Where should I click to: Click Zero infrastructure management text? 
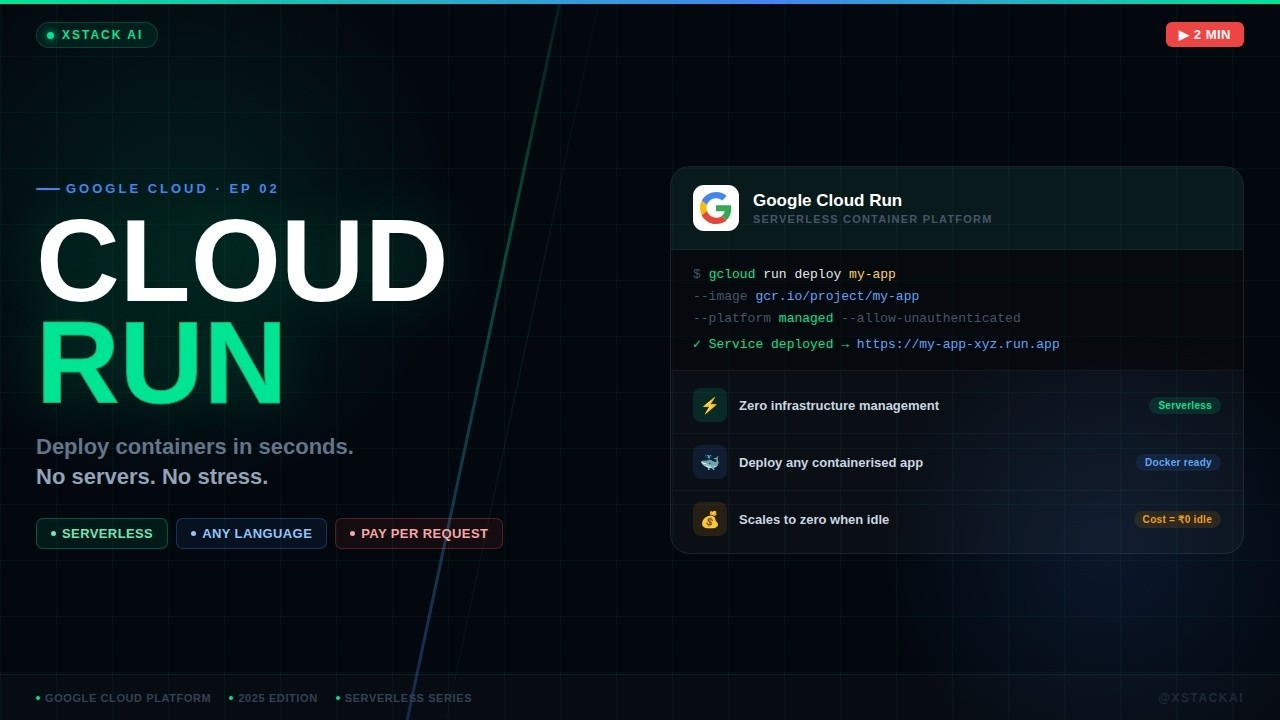[839, 405]
